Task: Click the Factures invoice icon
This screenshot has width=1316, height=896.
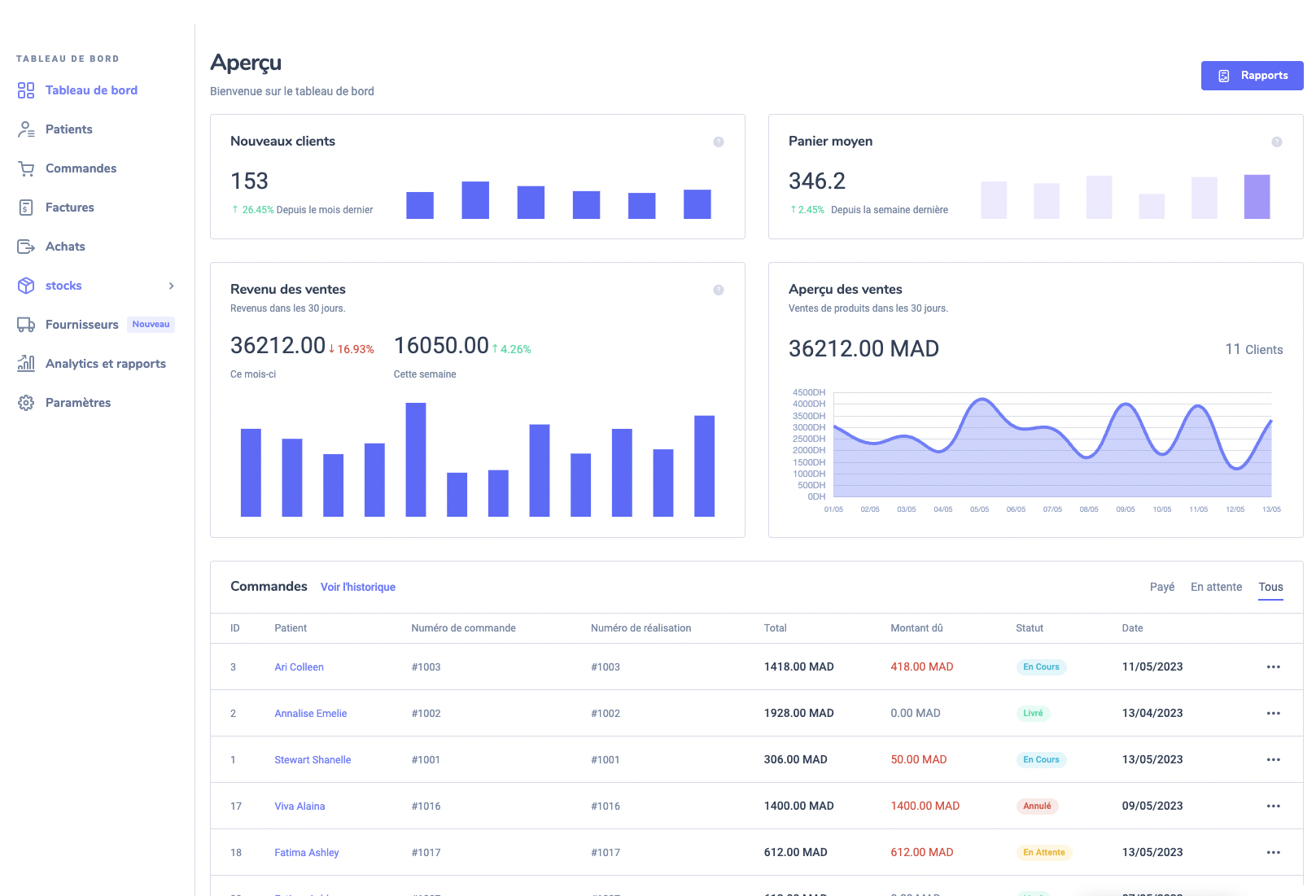Action: pyautogui.click(x=26, y=208)
